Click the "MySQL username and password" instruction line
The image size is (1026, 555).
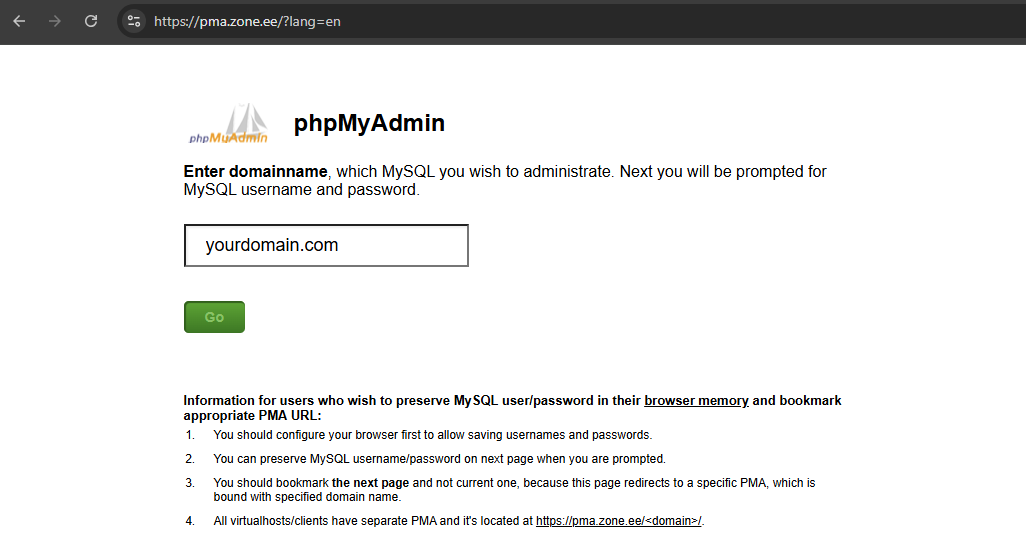click(301, 190)
